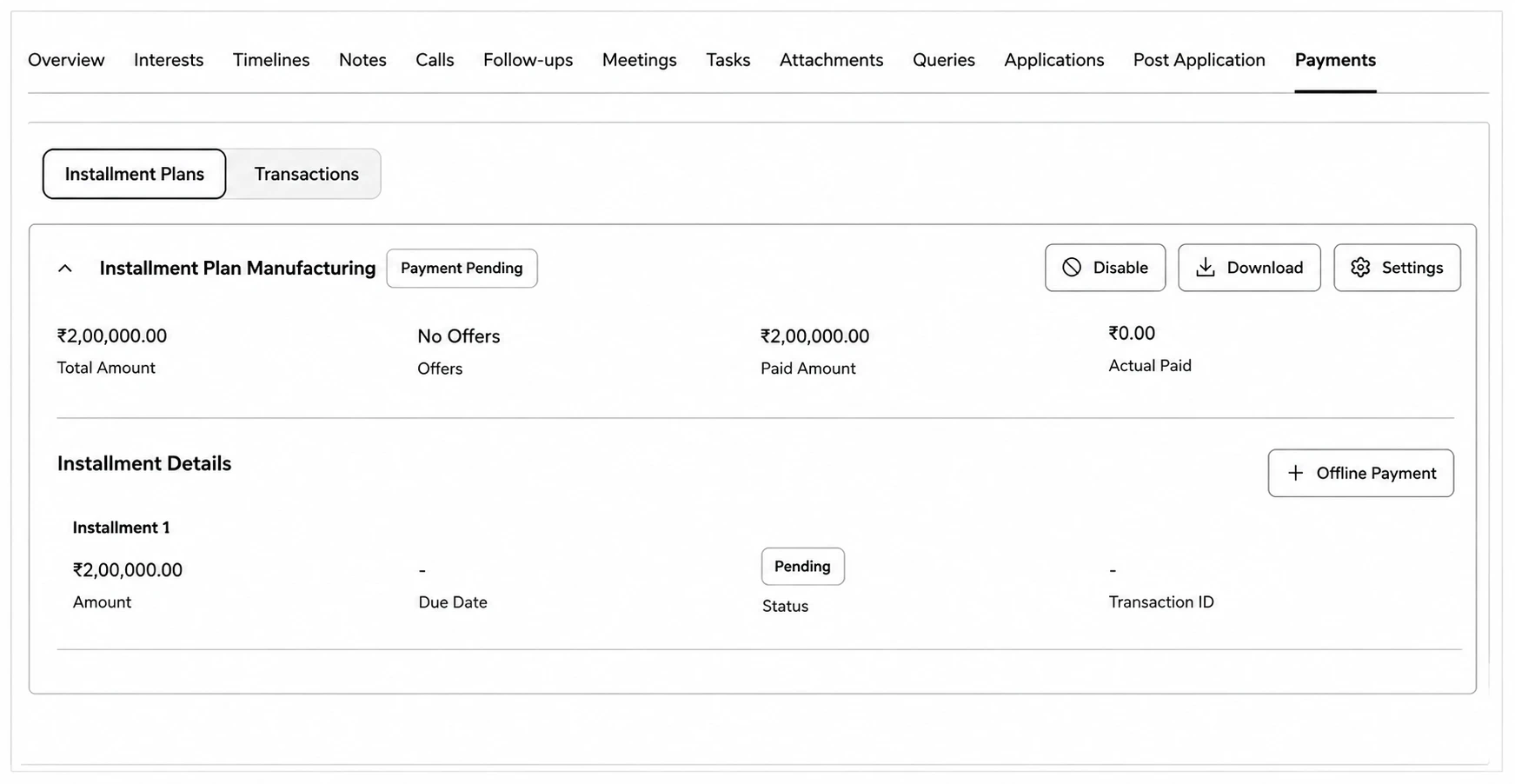Switch to the Meetings tab

pos(640,60)
